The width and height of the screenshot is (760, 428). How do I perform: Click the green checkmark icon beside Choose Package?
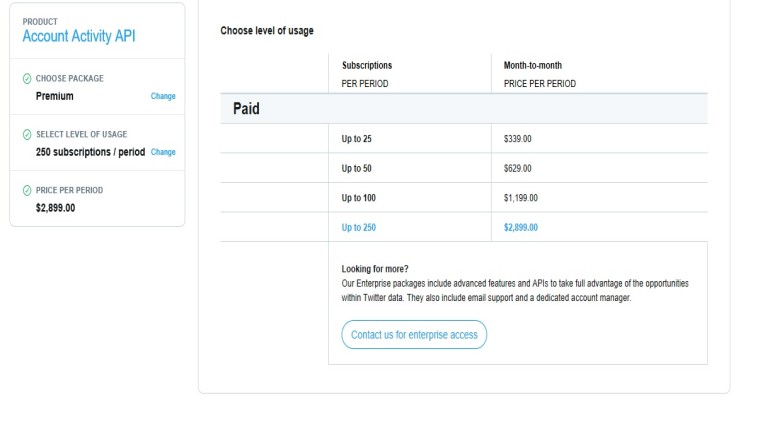(x=27, y=79)
